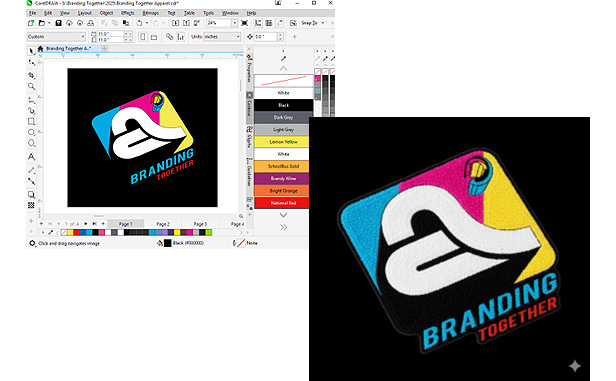The height and width of the screenshot is (381, 616).
Task: Toggle landscape page orientation
Action: 154,37
